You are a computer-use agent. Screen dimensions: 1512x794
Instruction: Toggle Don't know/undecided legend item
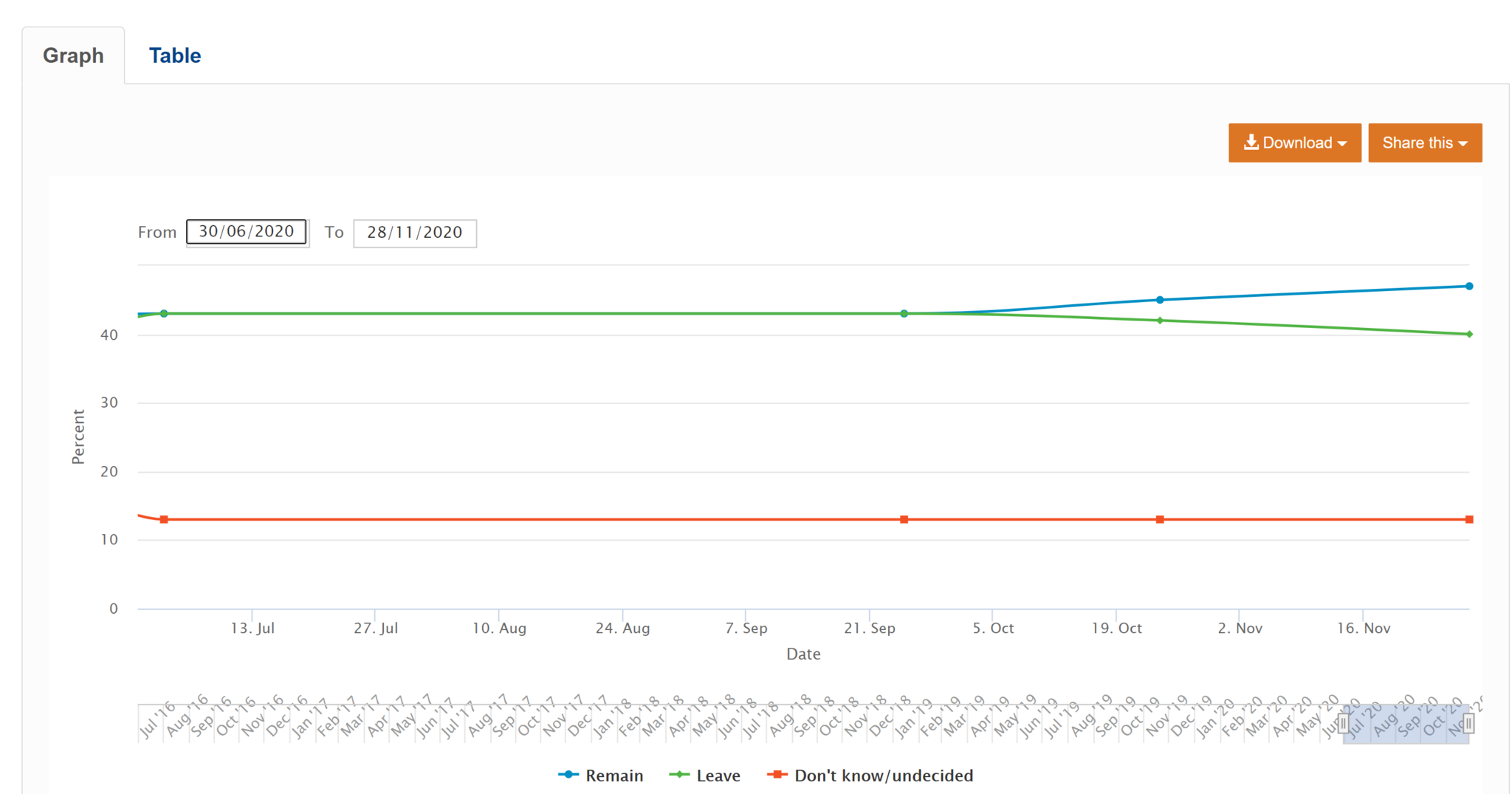pos(870,776)
